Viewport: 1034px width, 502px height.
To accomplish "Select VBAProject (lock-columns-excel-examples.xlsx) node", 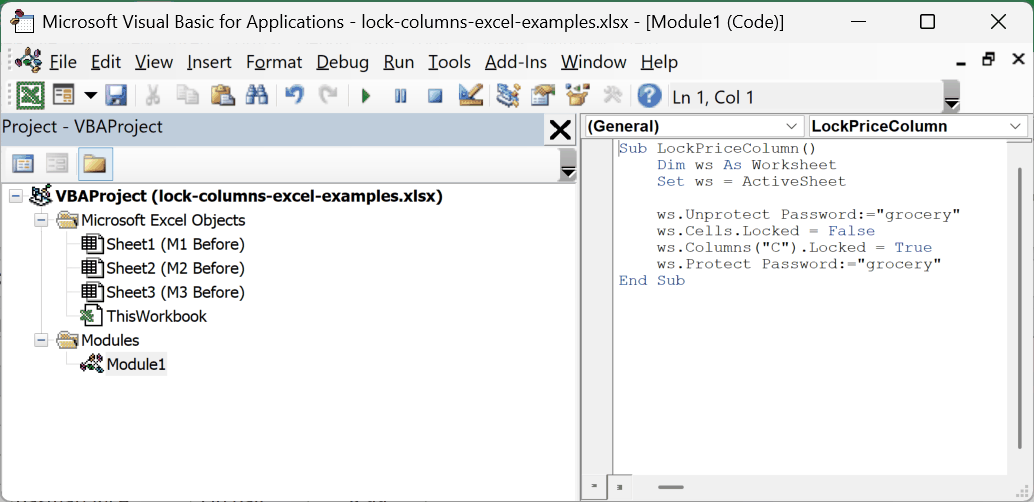I will [x=249, y=197].
